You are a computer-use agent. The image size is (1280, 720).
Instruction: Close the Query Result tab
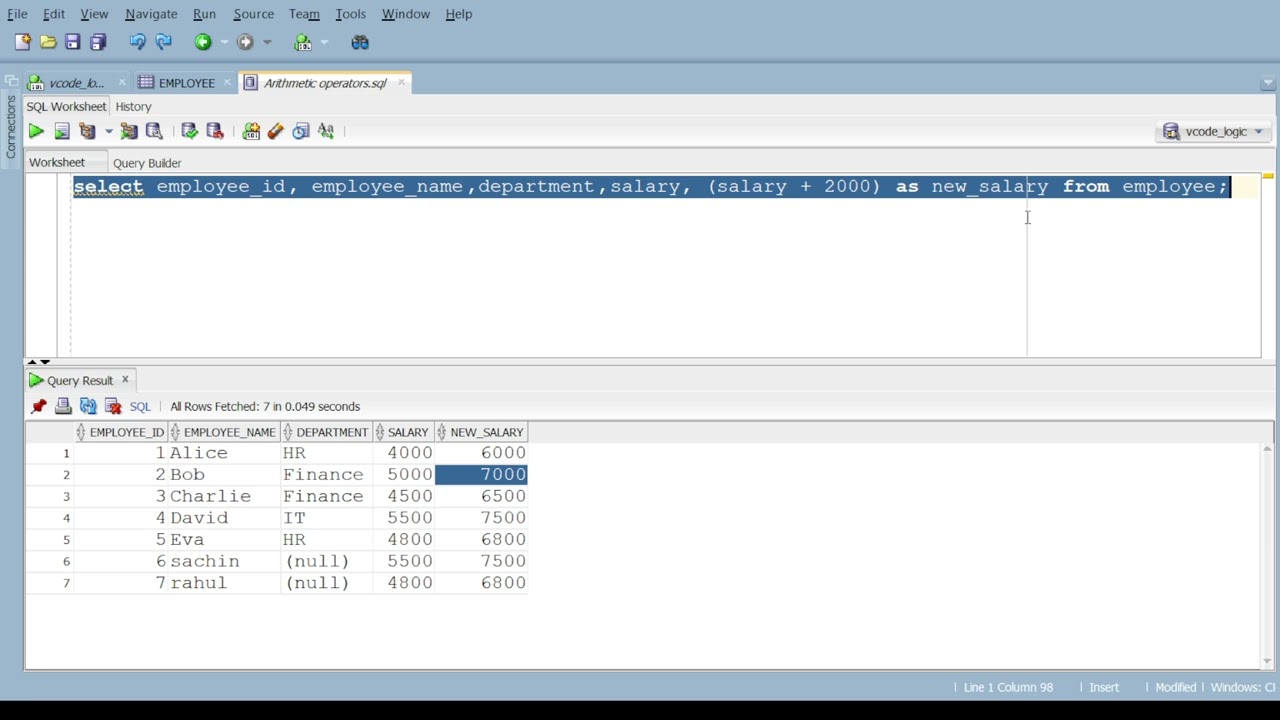[125, 379]
